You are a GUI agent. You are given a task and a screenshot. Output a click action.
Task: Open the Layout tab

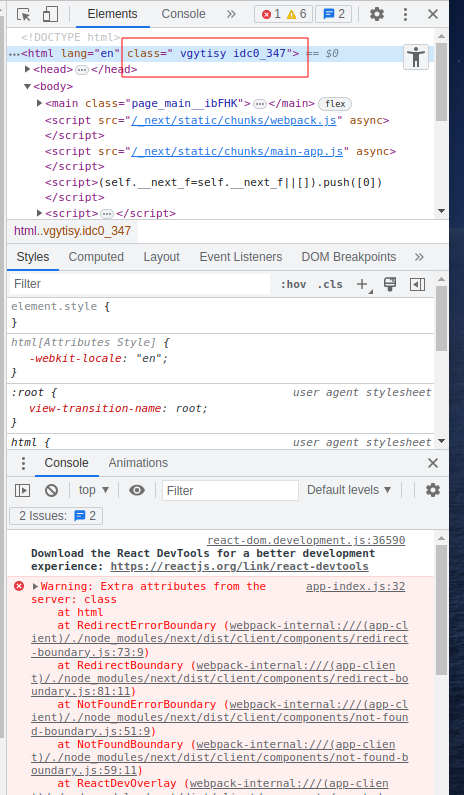pyautogui.click(x=161, y=257)
